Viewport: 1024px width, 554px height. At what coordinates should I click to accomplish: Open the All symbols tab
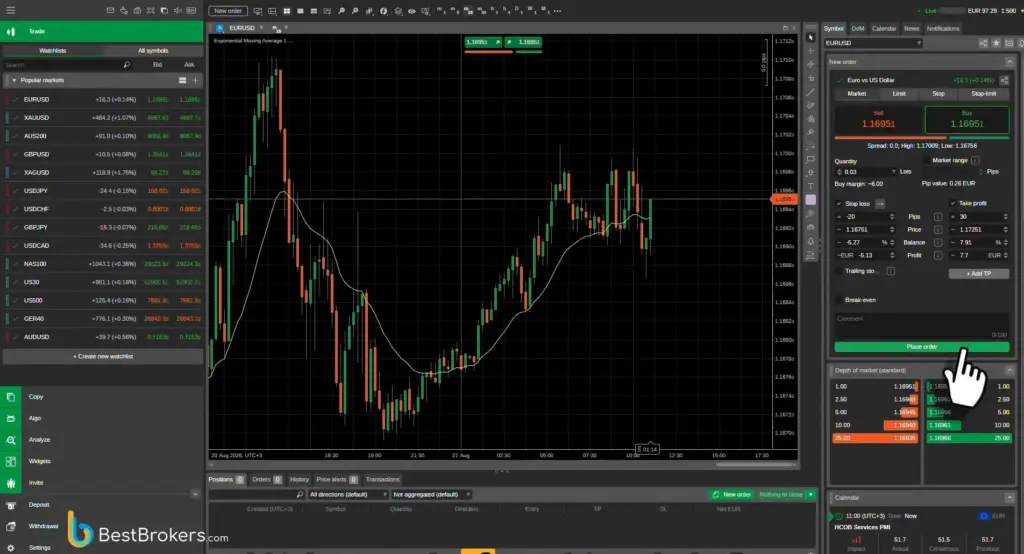coord(153,50)
